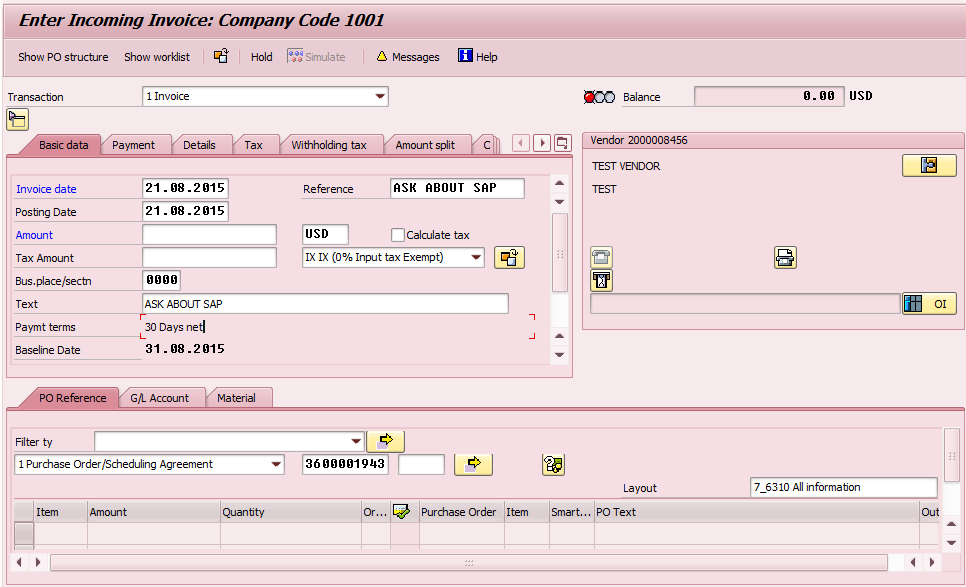966x587 pixels.
Task: Click the tax details icon next to tax dropdown
Action: pyautogui.click(x=509, y=257)
